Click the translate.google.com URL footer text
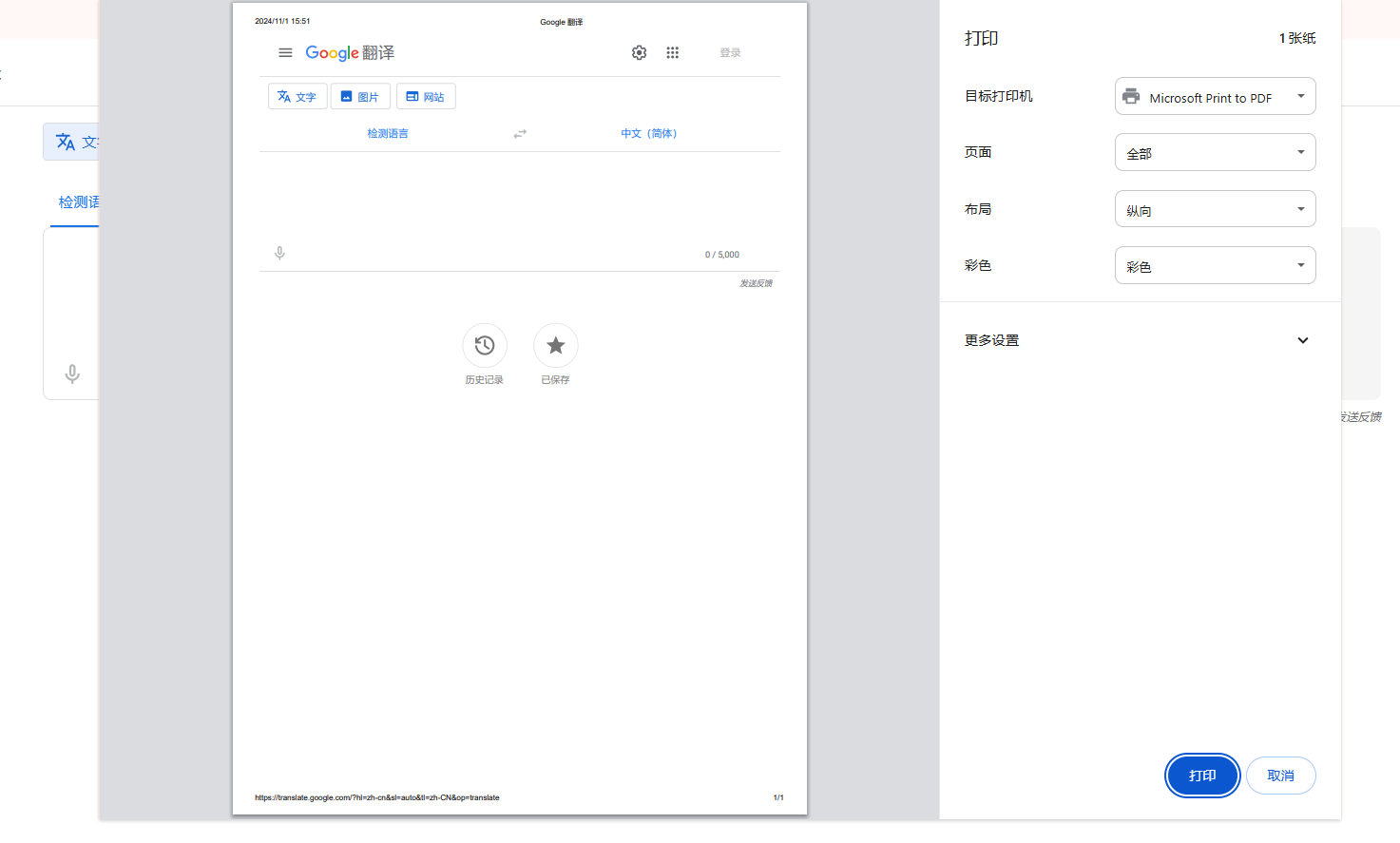Screen dimensions: 1400x843 pos(377,797)
